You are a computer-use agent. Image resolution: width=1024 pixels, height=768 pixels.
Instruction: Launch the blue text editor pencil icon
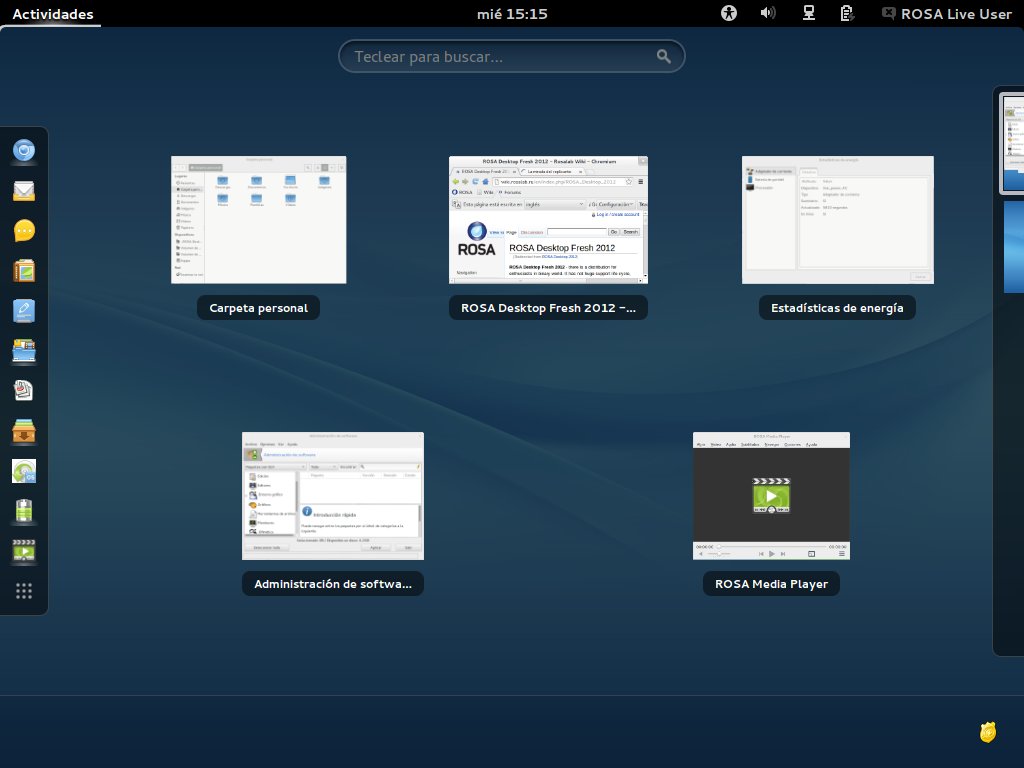tap(24, 311)
